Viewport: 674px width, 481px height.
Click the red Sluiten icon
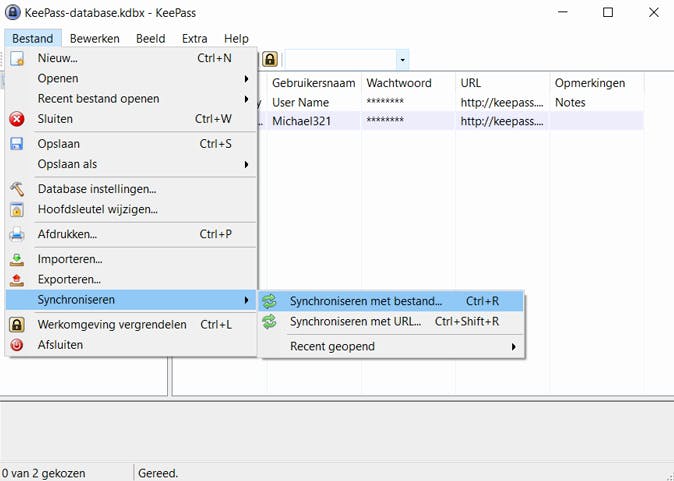[x=17, y=119]
